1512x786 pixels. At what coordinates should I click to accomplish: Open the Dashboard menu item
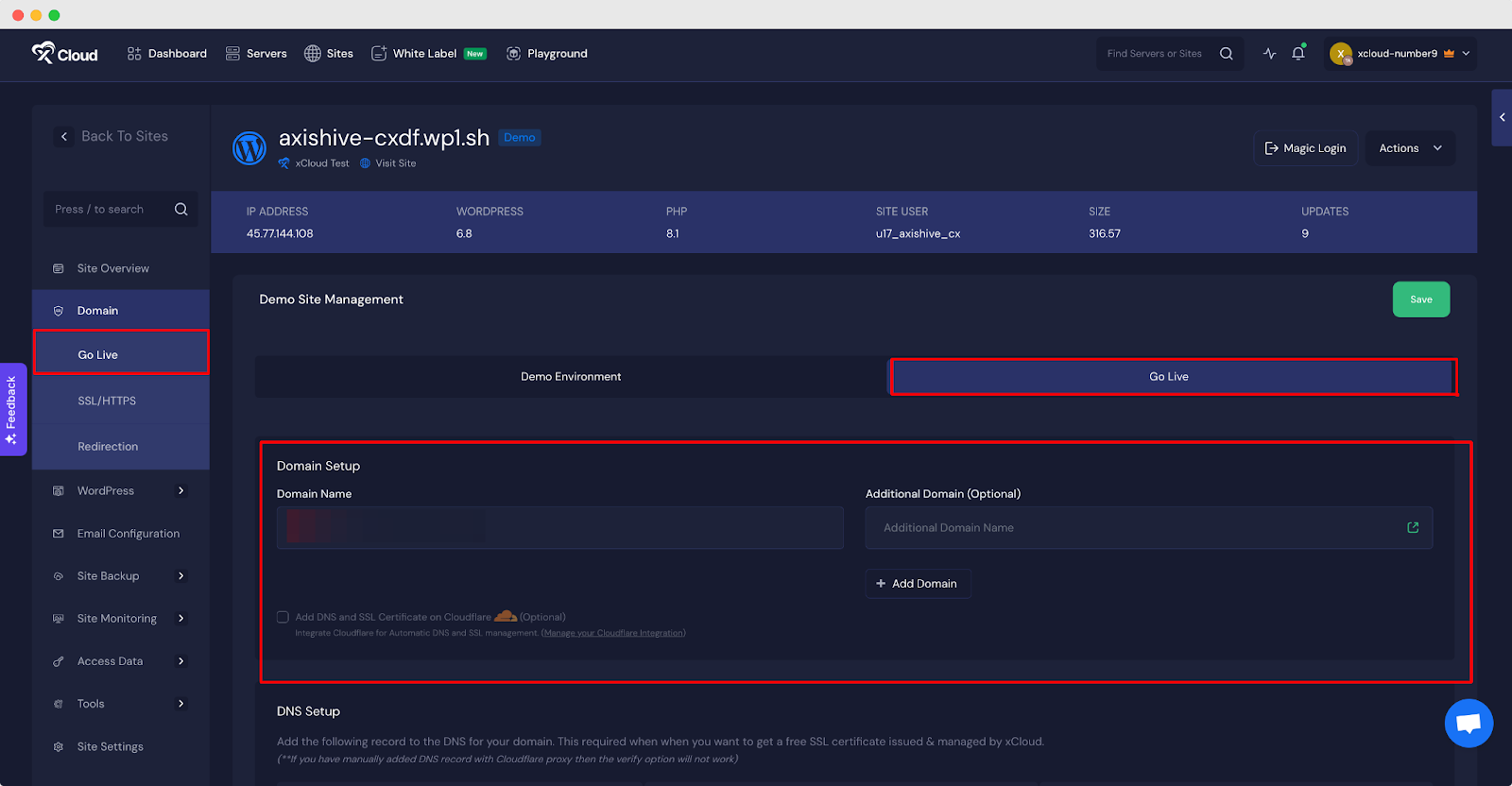(x=166, y=54)
